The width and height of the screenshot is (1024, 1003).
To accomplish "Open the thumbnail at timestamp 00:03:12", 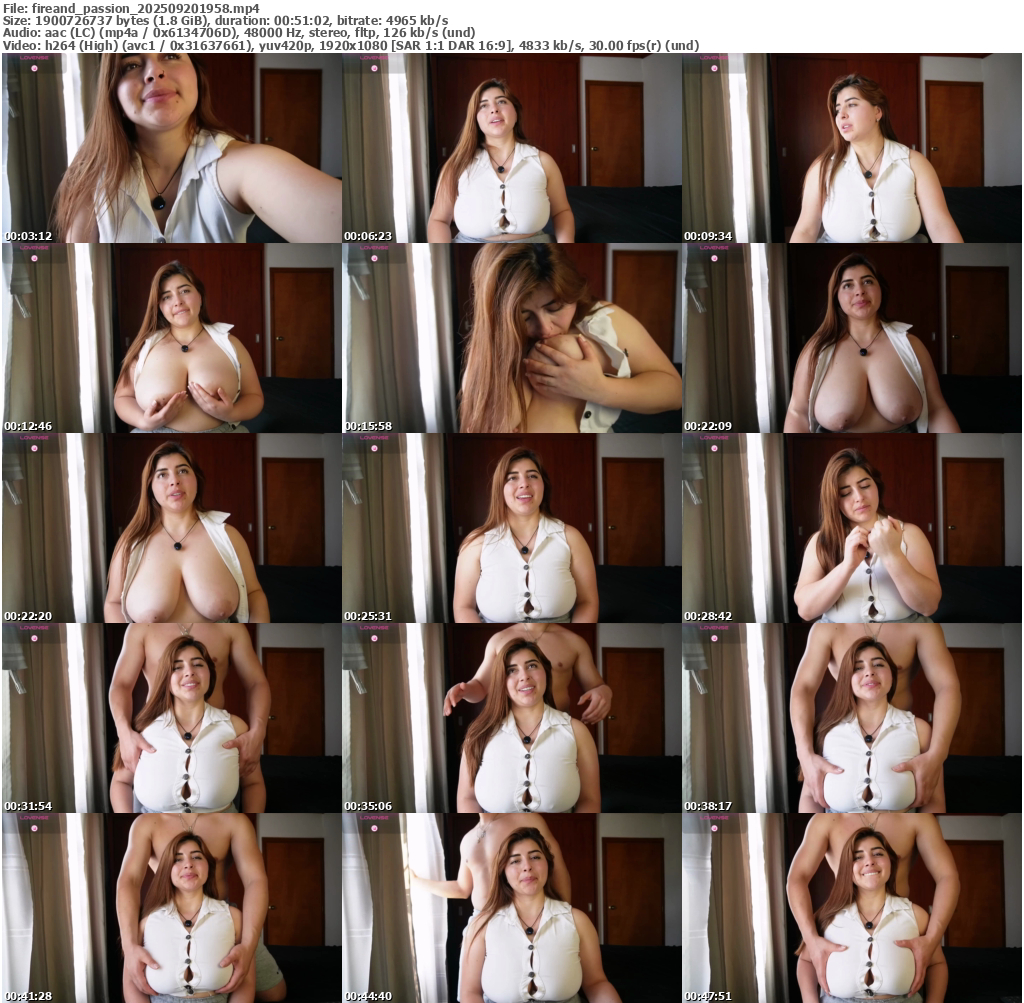I will pyautogui.click(x=172, y=148).
